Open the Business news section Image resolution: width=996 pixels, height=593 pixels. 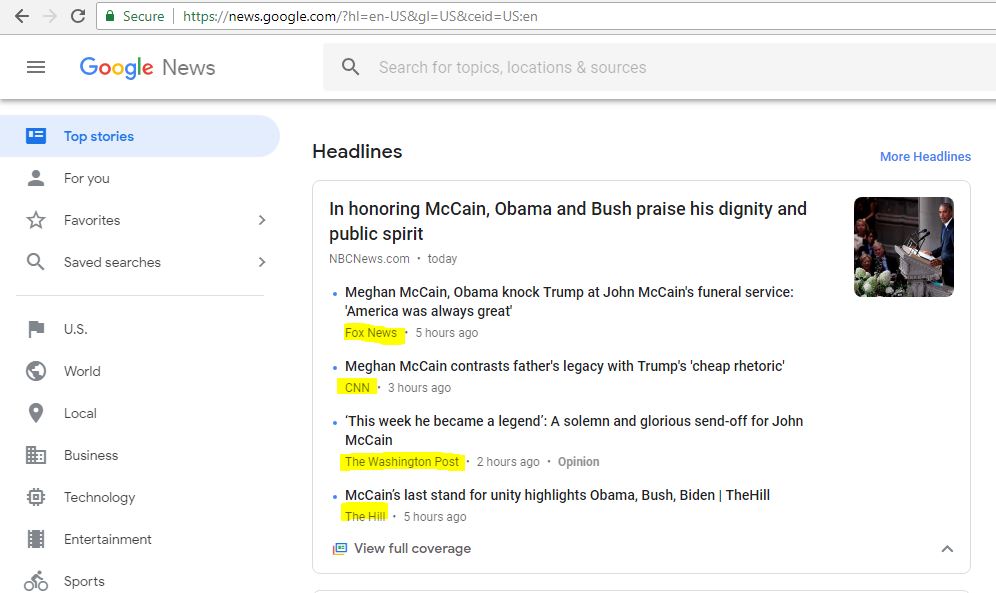click(x=91, y=455)
